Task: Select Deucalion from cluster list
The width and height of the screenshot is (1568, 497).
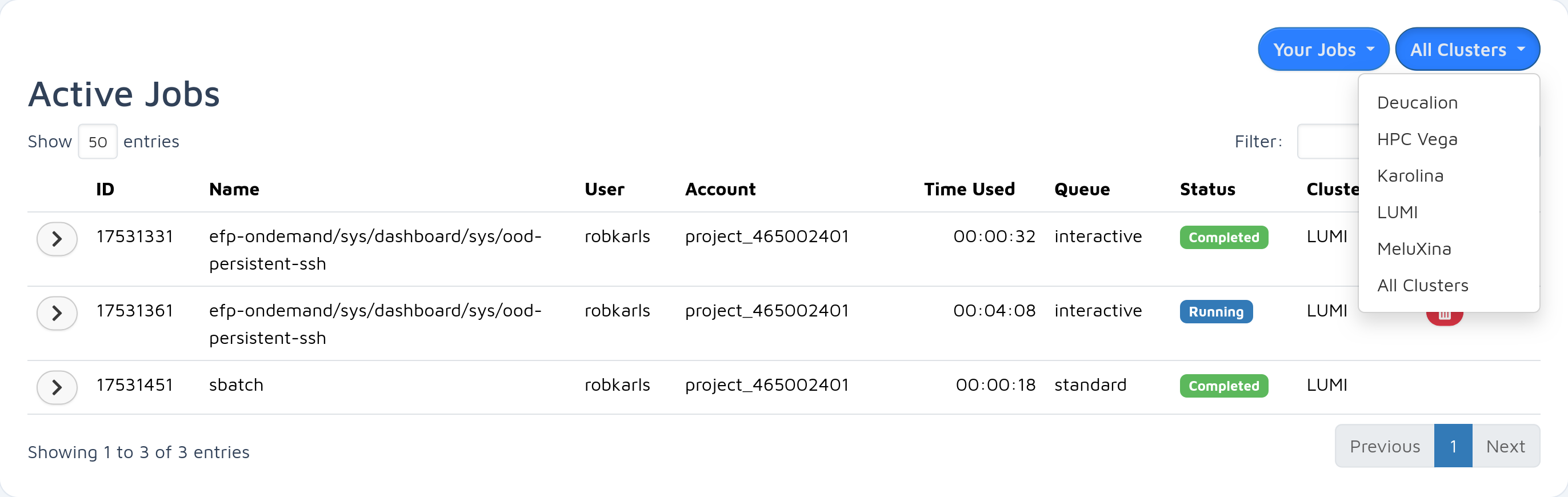Action: 1417,103
